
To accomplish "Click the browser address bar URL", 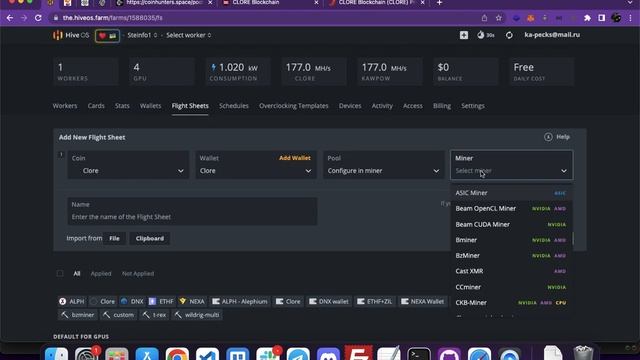I will click(x=112, y=18).
